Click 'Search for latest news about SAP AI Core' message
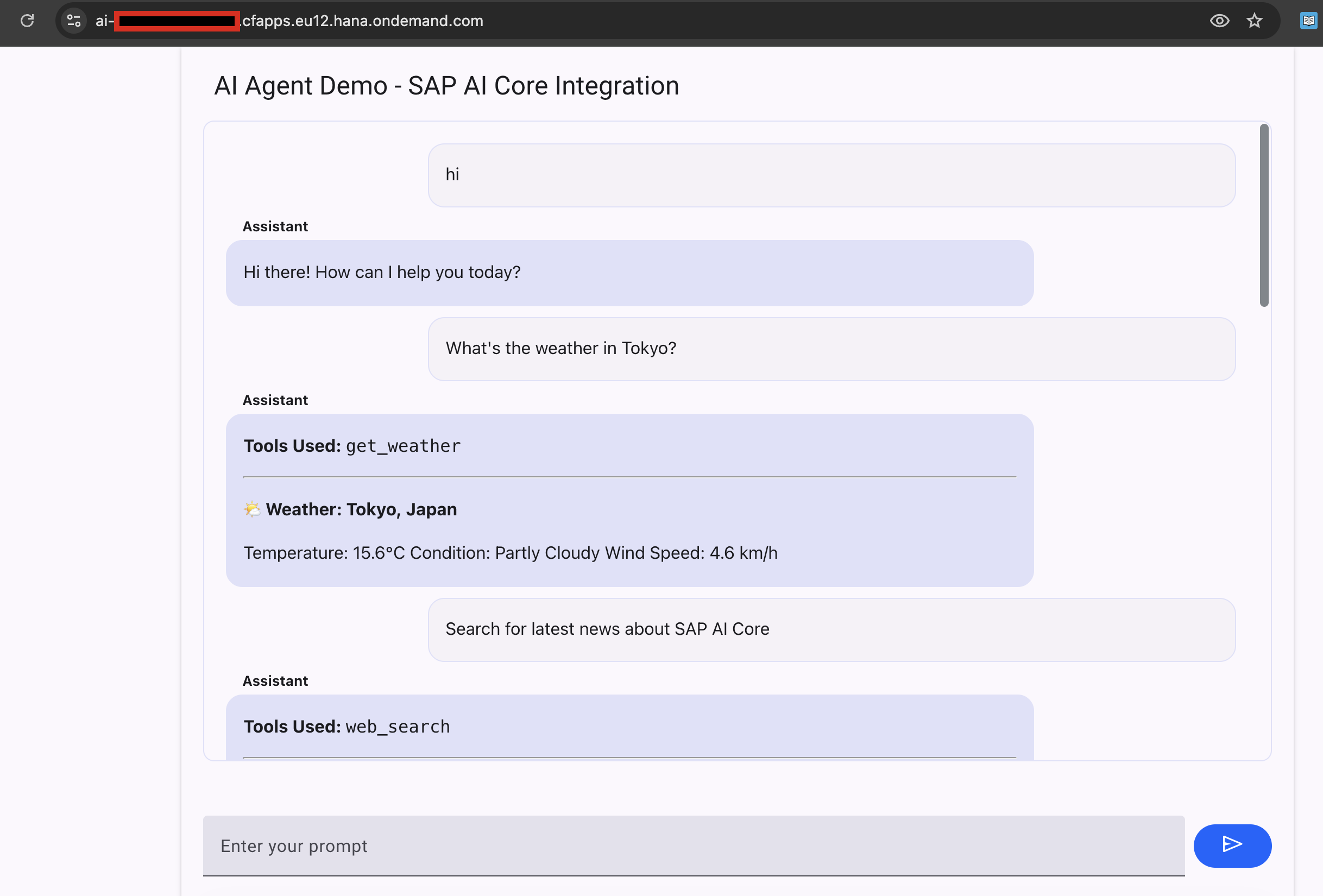1323x896 pixels. tap(831, 629)
